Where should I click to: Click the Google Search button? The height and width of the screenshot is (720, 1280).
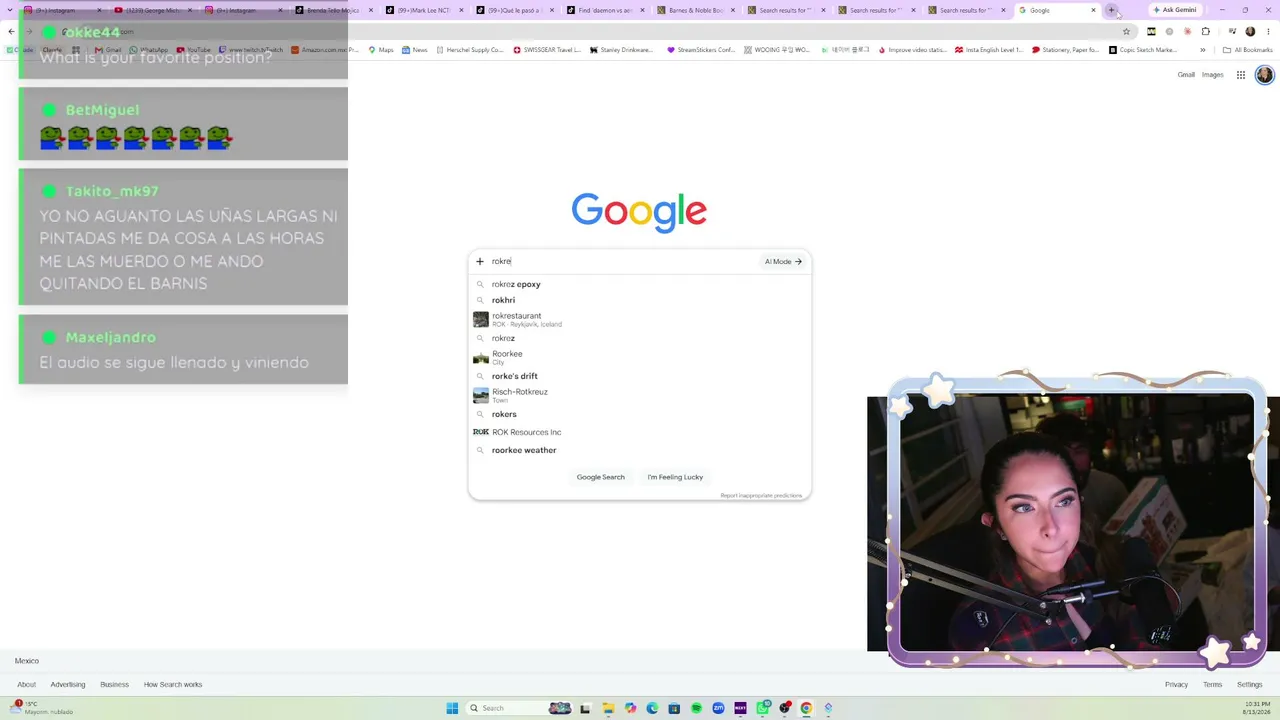(600, 477)
